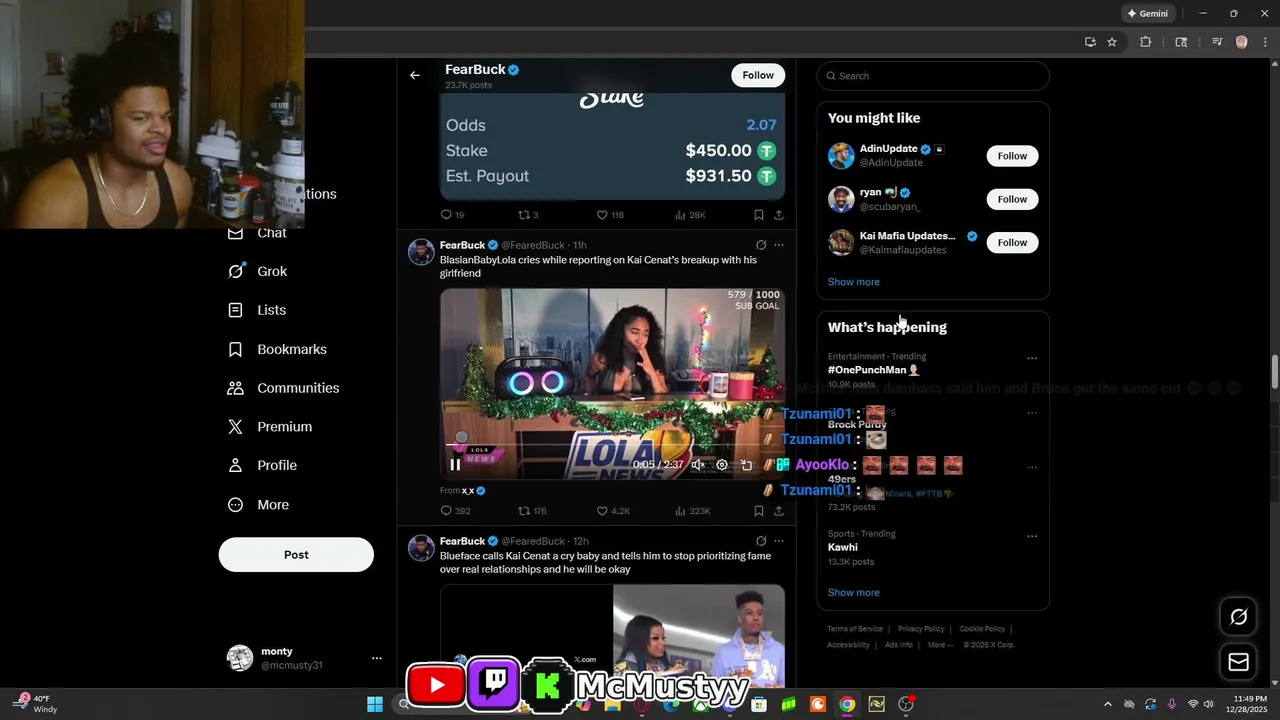Unmute the Lola News video
1280x720 pixels.
pos(698,464)
